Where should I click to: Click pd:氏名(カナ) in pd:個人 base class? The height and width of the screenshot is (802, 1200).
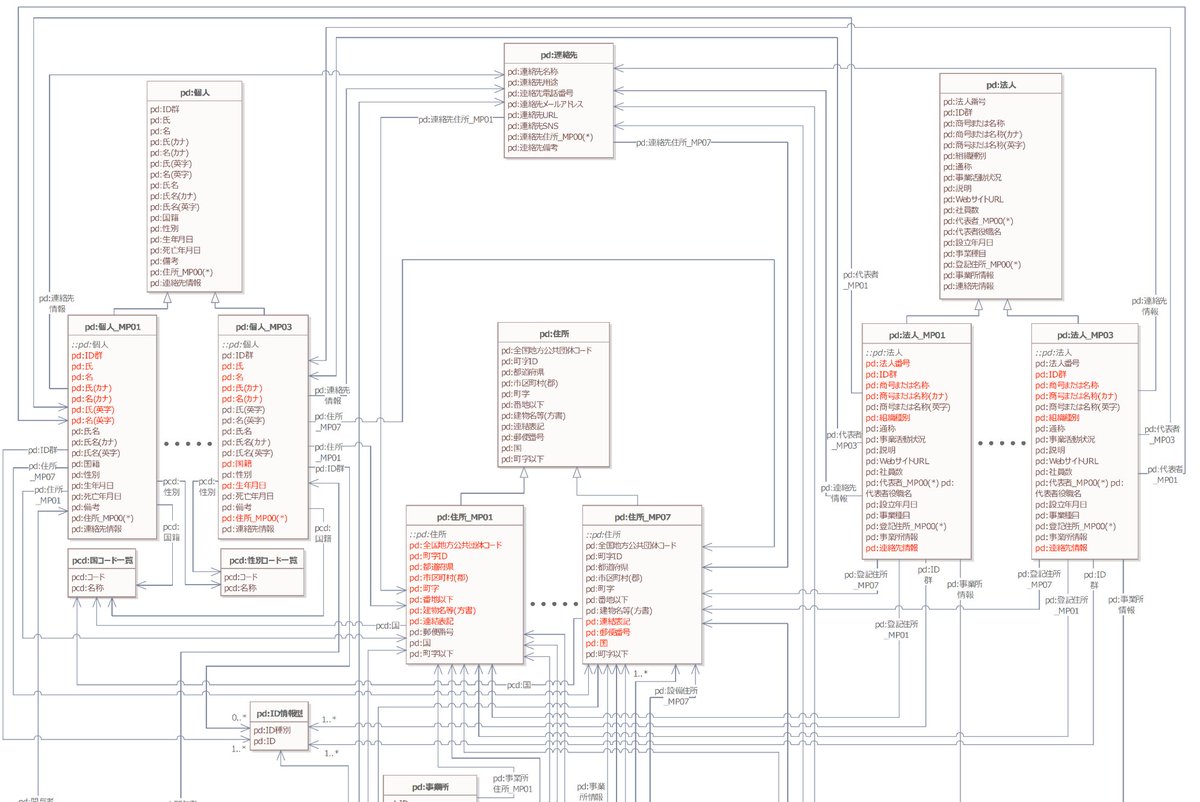(x=175, y=195)
